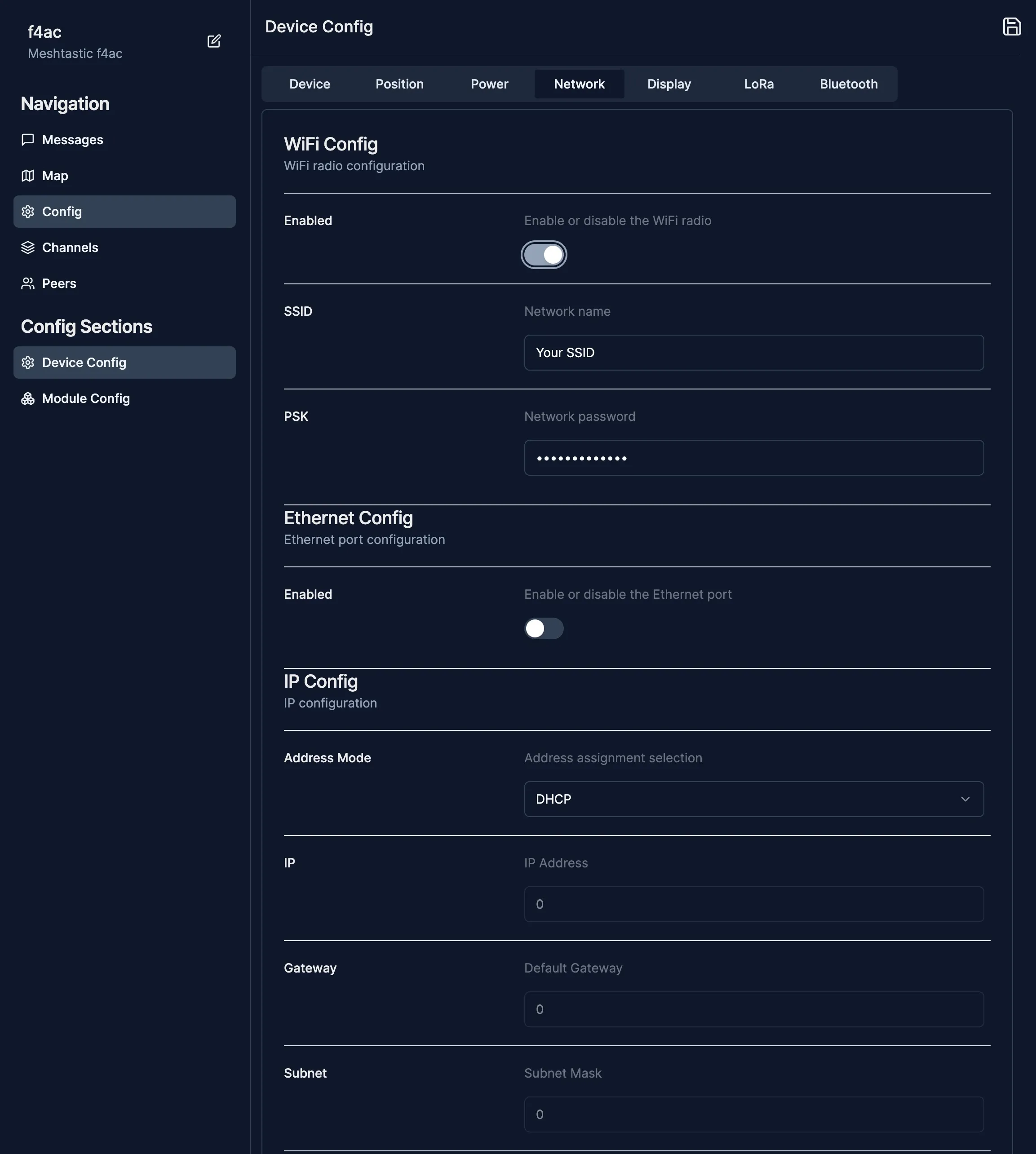The image size is (1036, 1154).
Task: Open the Module Config section
Action: pos(85,398)
